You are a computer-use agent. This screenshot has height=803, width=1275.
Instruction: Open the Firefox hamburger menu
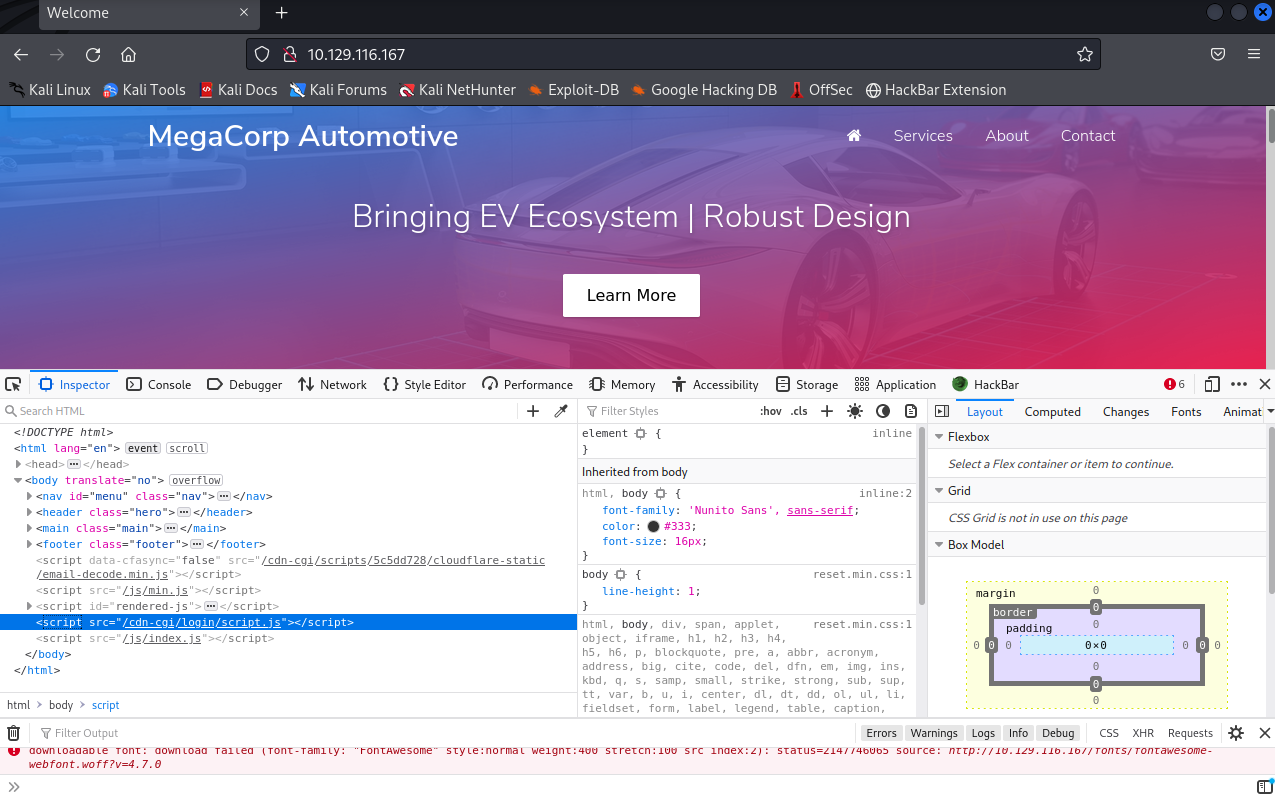tap(1253, 54)
